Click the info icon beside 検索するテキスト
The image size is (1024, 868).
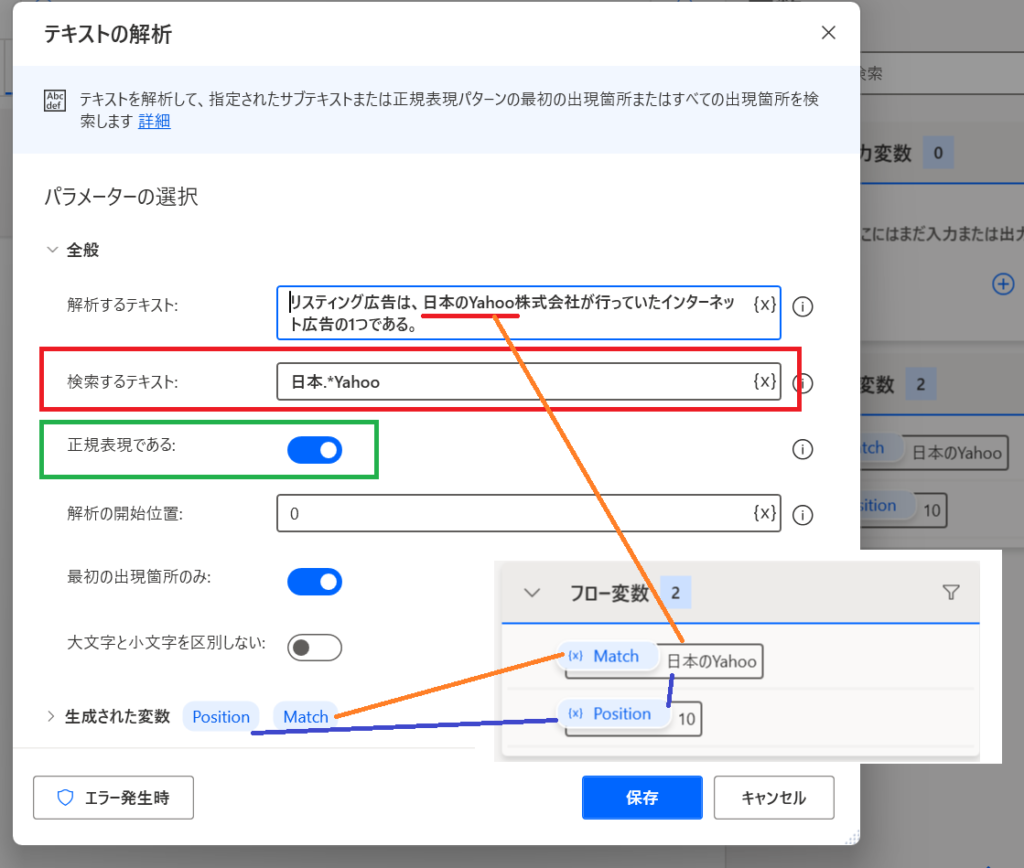click(801, 383)
